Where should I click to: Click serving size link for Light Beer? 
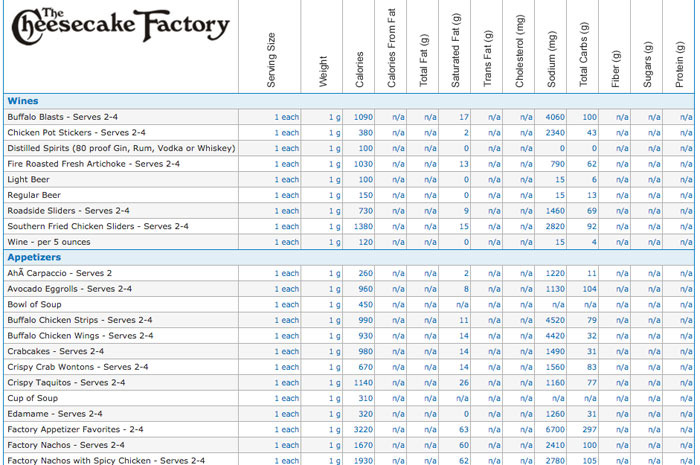[287, 180]
